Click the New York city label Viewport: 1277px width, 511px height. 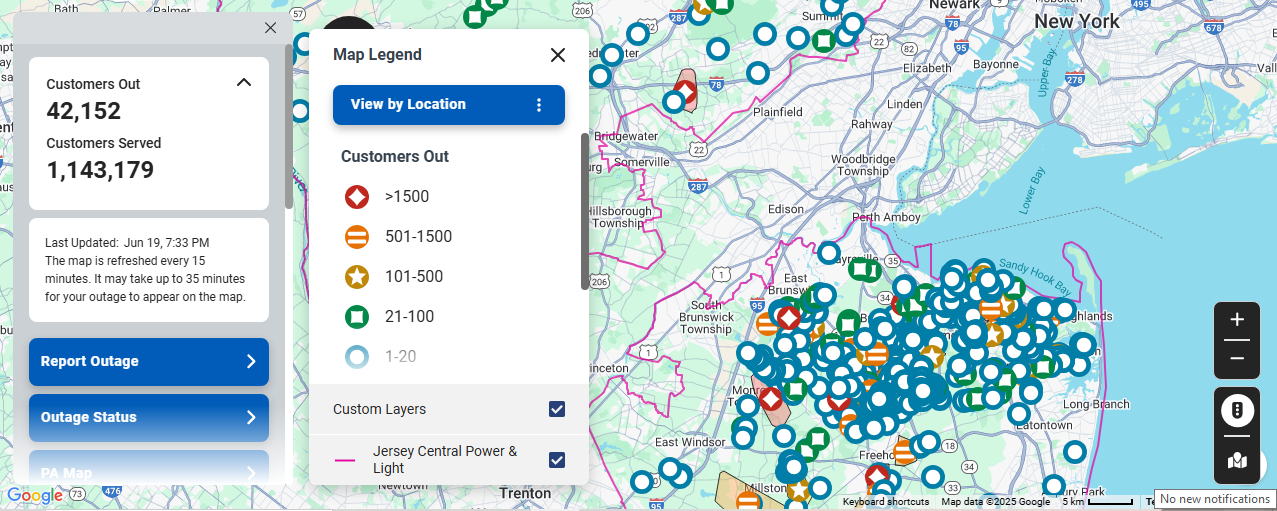click(1077, 21)
